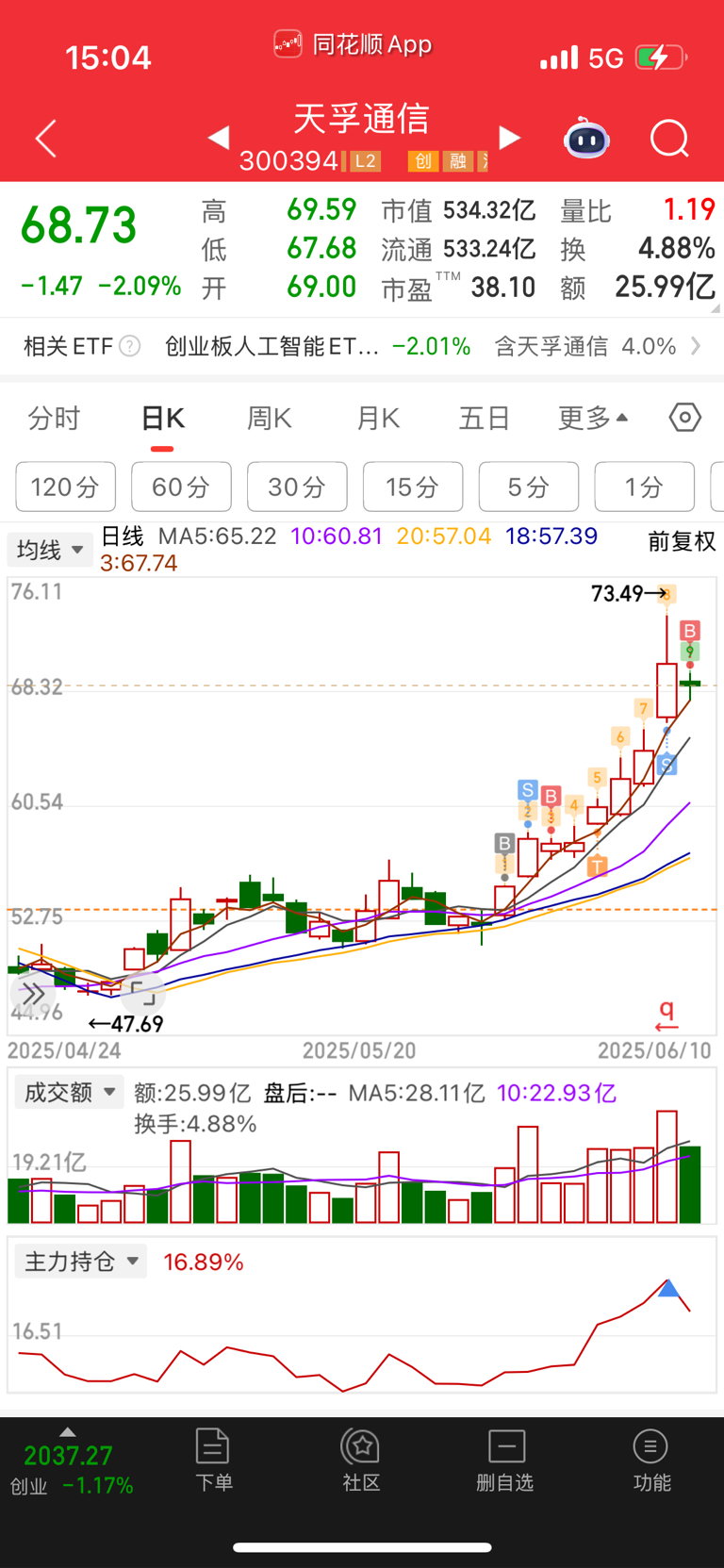The image size is (724, 1568).
Task: Tap blue 18:57.39 legend value
Action: coord(551,536)
